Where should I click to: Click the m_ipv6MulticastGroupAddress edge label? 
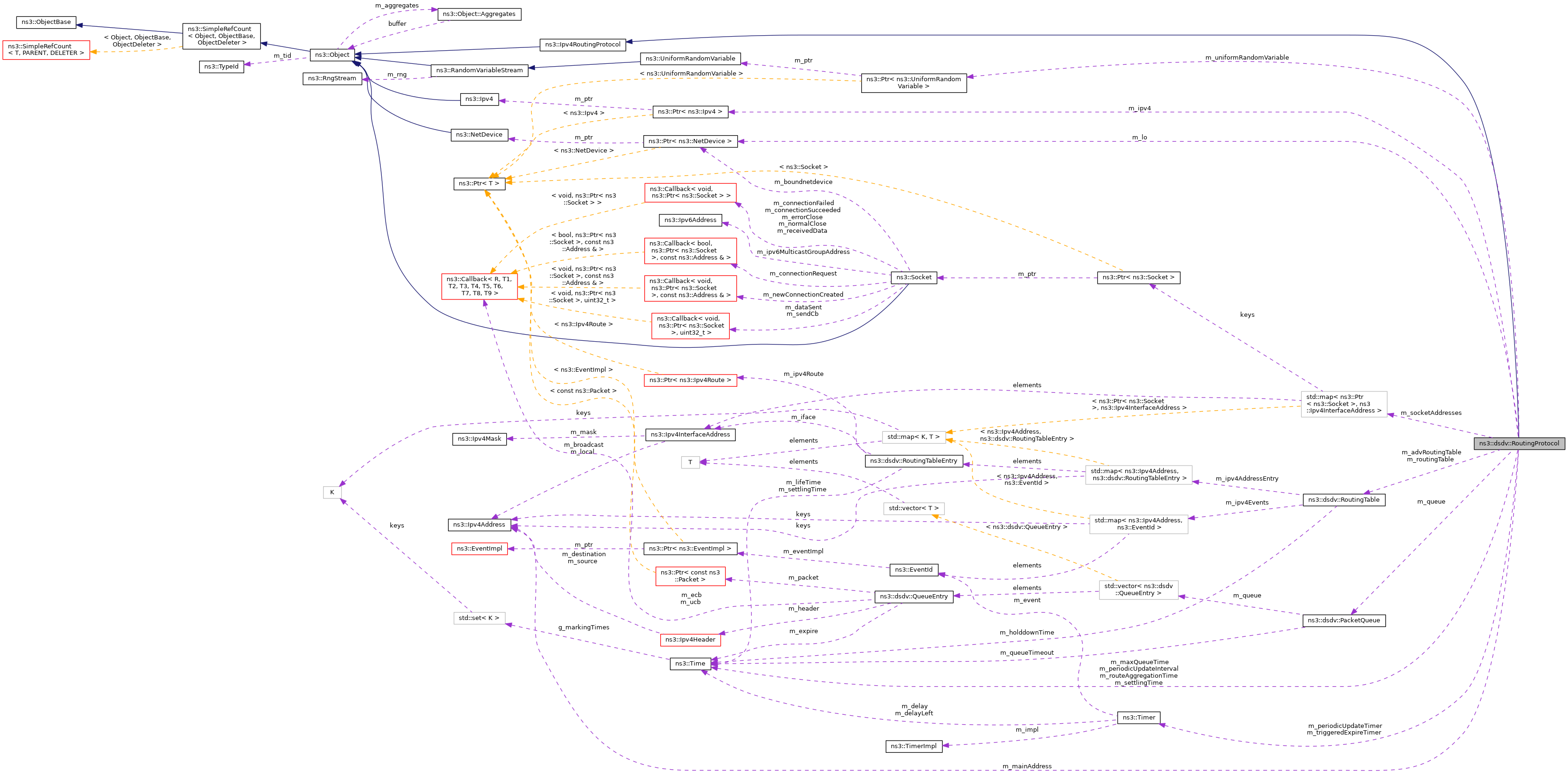[803, 252]
